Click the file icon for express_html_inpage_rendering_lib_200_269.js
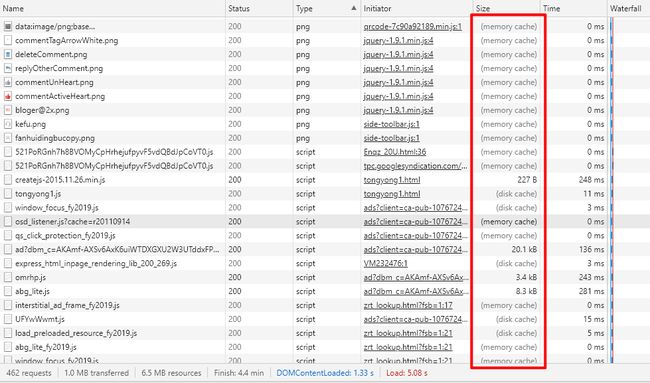This screenshot has width=650, height=383. click(7, 264)
